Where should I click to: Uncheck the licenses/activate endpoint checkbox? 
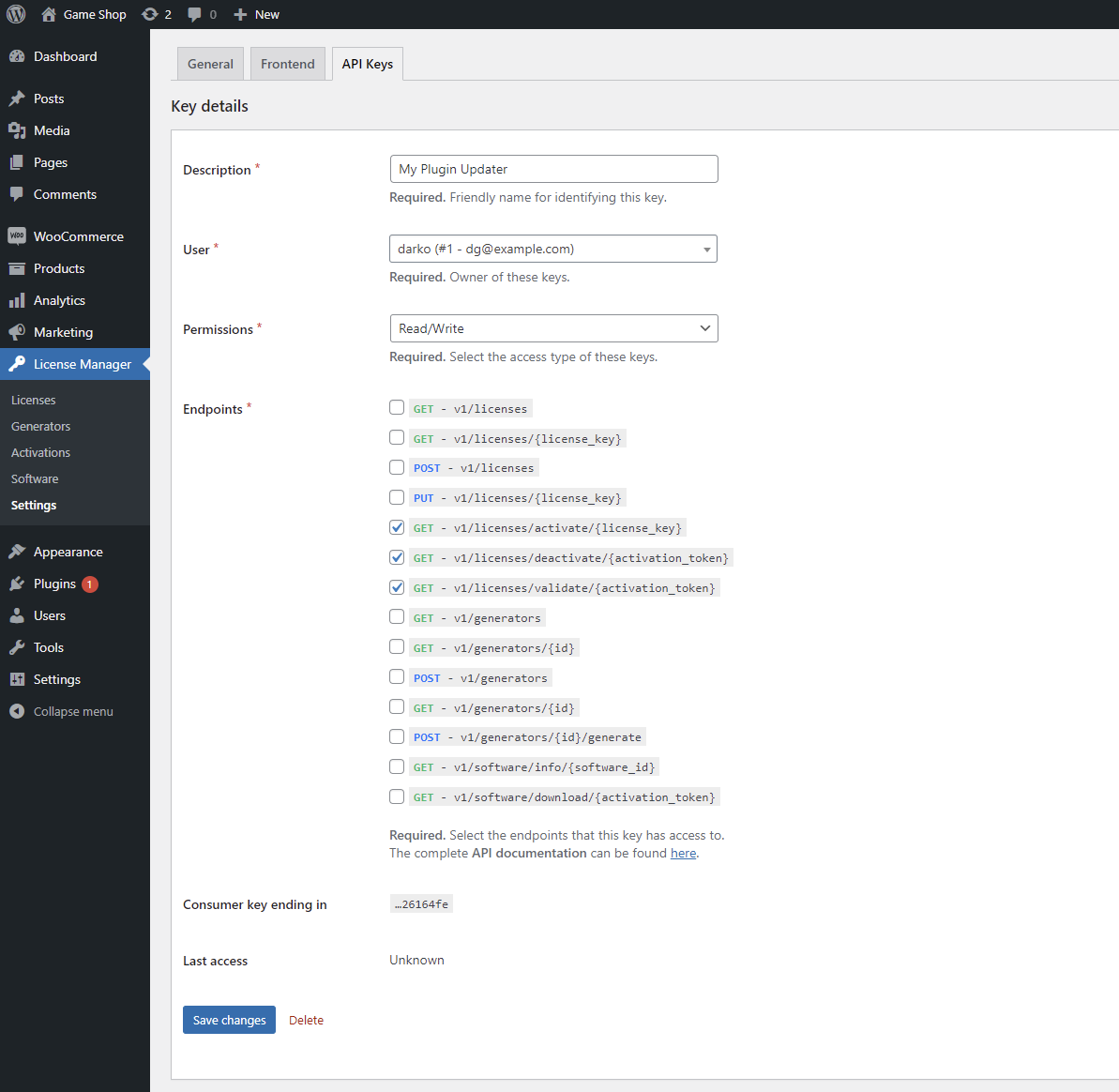coord(397,527)
